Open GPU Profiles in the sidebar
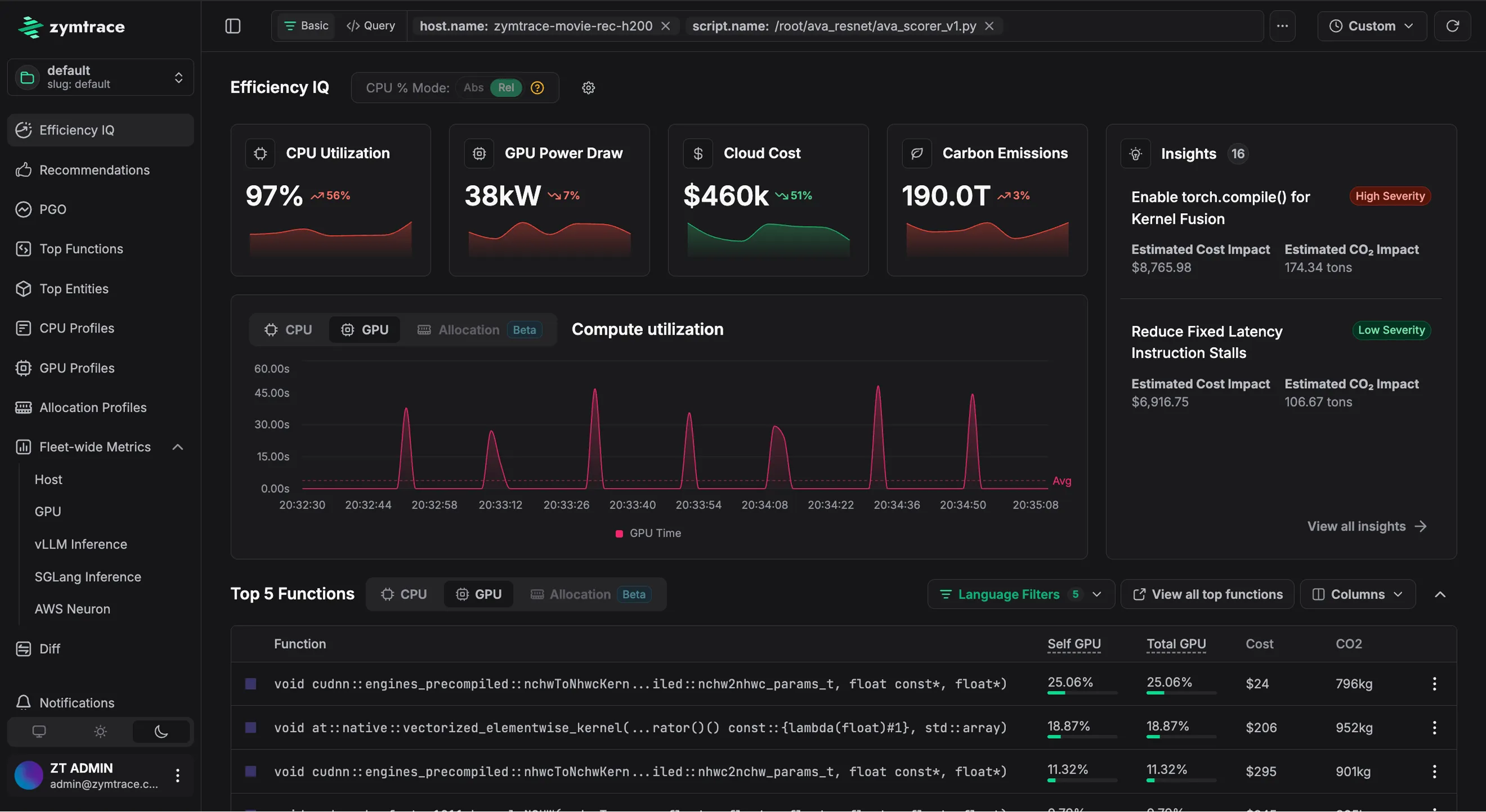 click(77, 368)
